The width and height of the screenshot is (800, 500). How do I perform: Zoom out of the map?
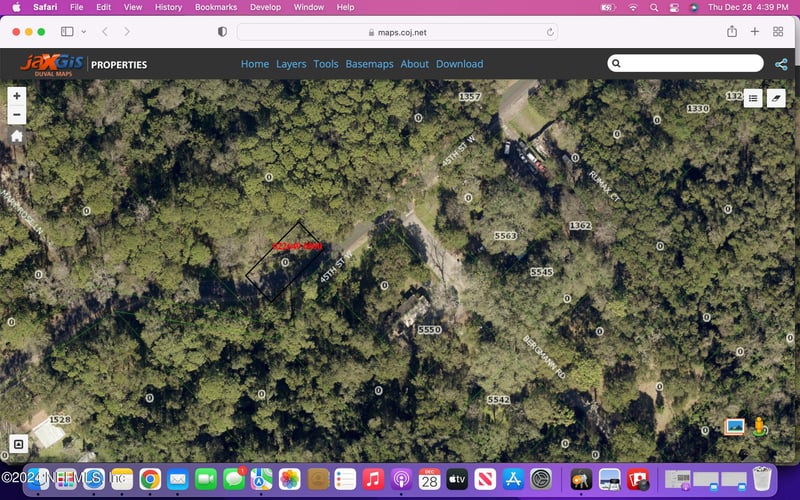pyautogui.click(x=17, y=115)
